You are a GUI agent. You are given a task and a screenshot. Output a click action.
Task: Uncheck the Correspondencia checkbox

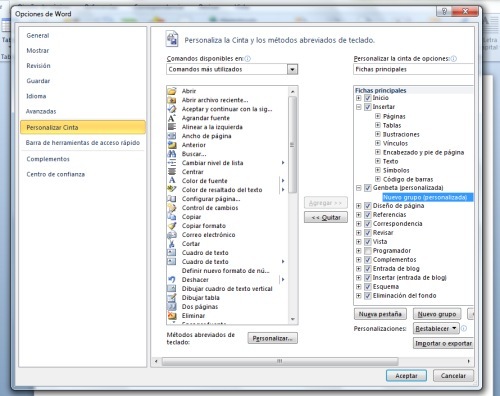(x=368, y=224)
